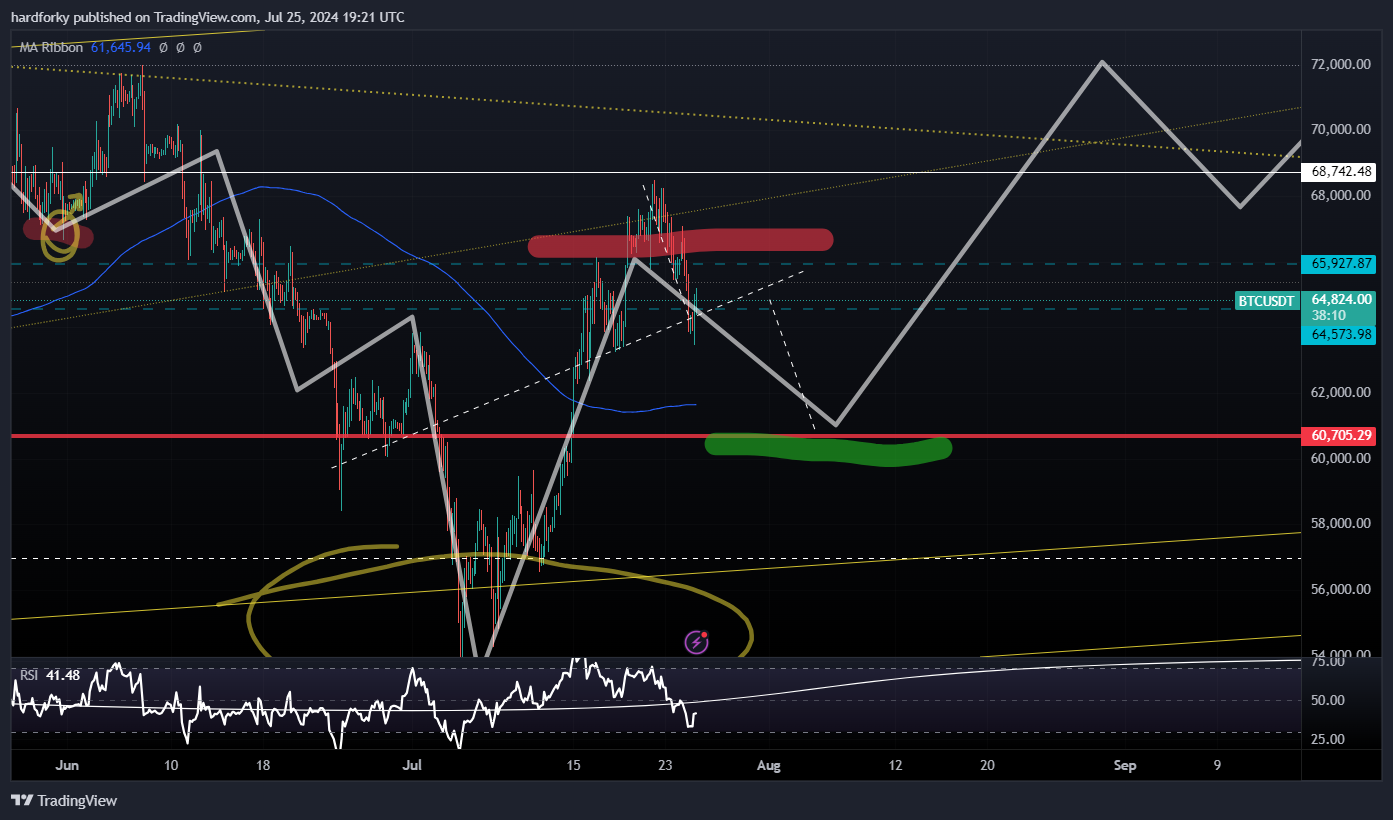Click the RSI 25.00 scale label
This screenshot has width=1393, height=820.
click(1326, 740)
